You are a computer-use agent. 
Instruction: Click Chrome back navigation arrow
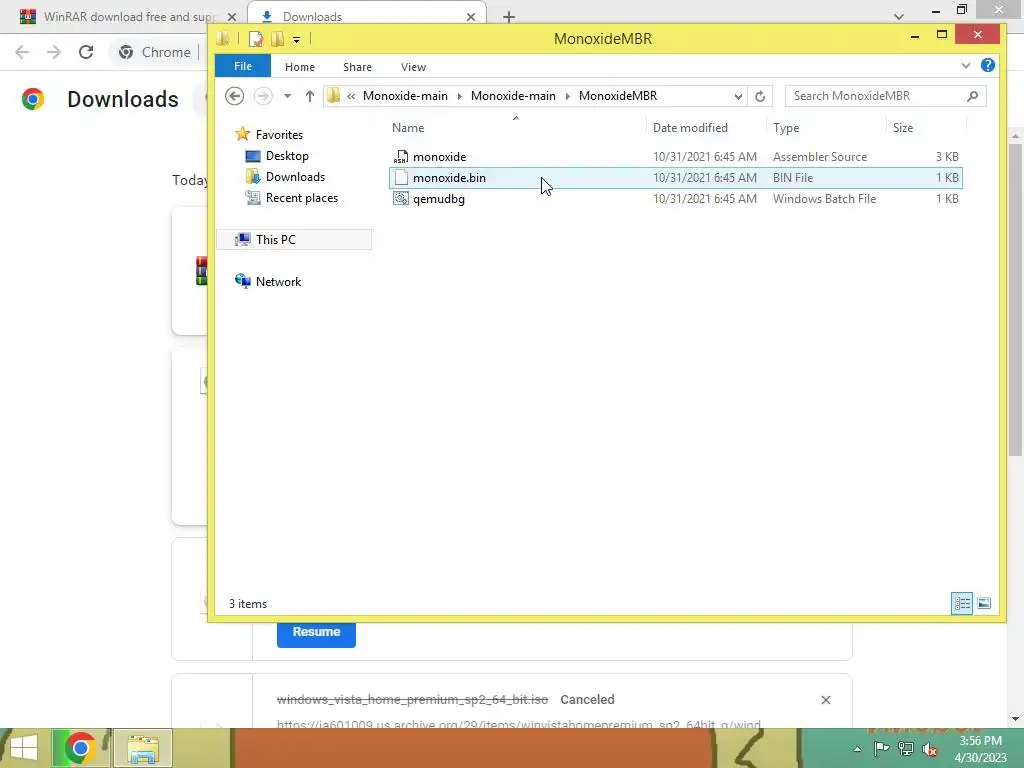click(22, 52)
